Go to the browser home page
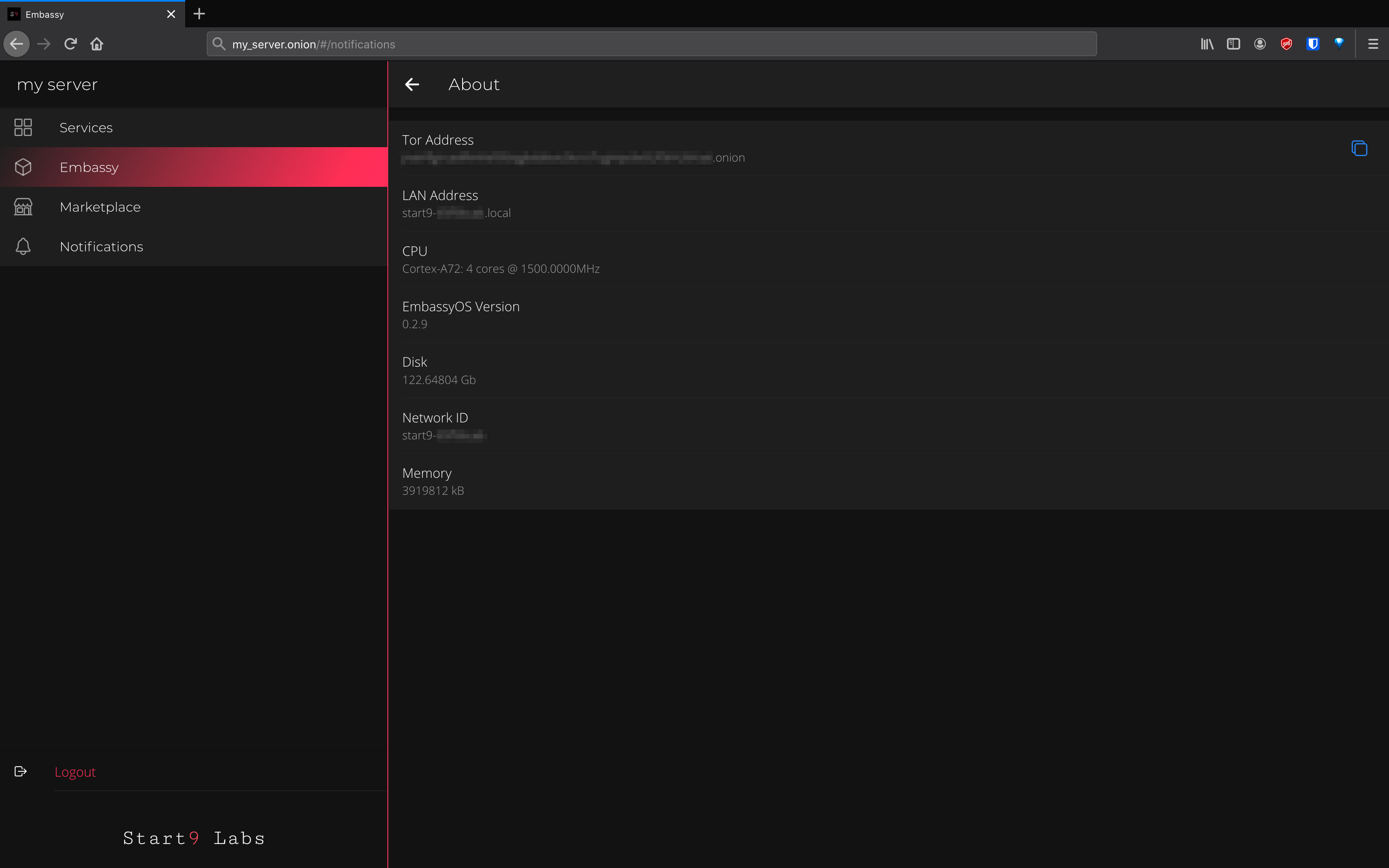1389x868 pixels. 96,44
